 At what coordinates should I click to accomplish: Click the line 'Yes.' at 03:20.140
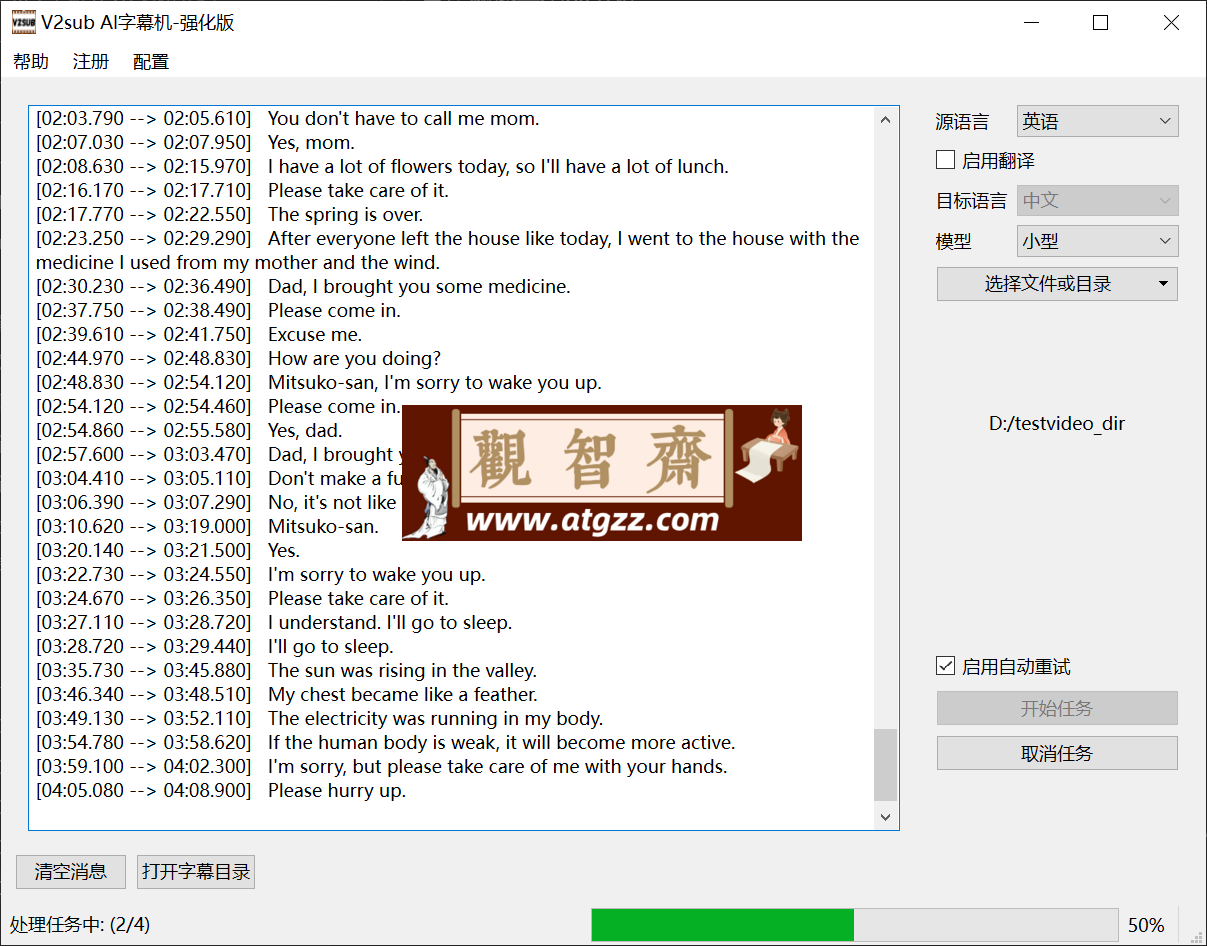click(284, 550)
